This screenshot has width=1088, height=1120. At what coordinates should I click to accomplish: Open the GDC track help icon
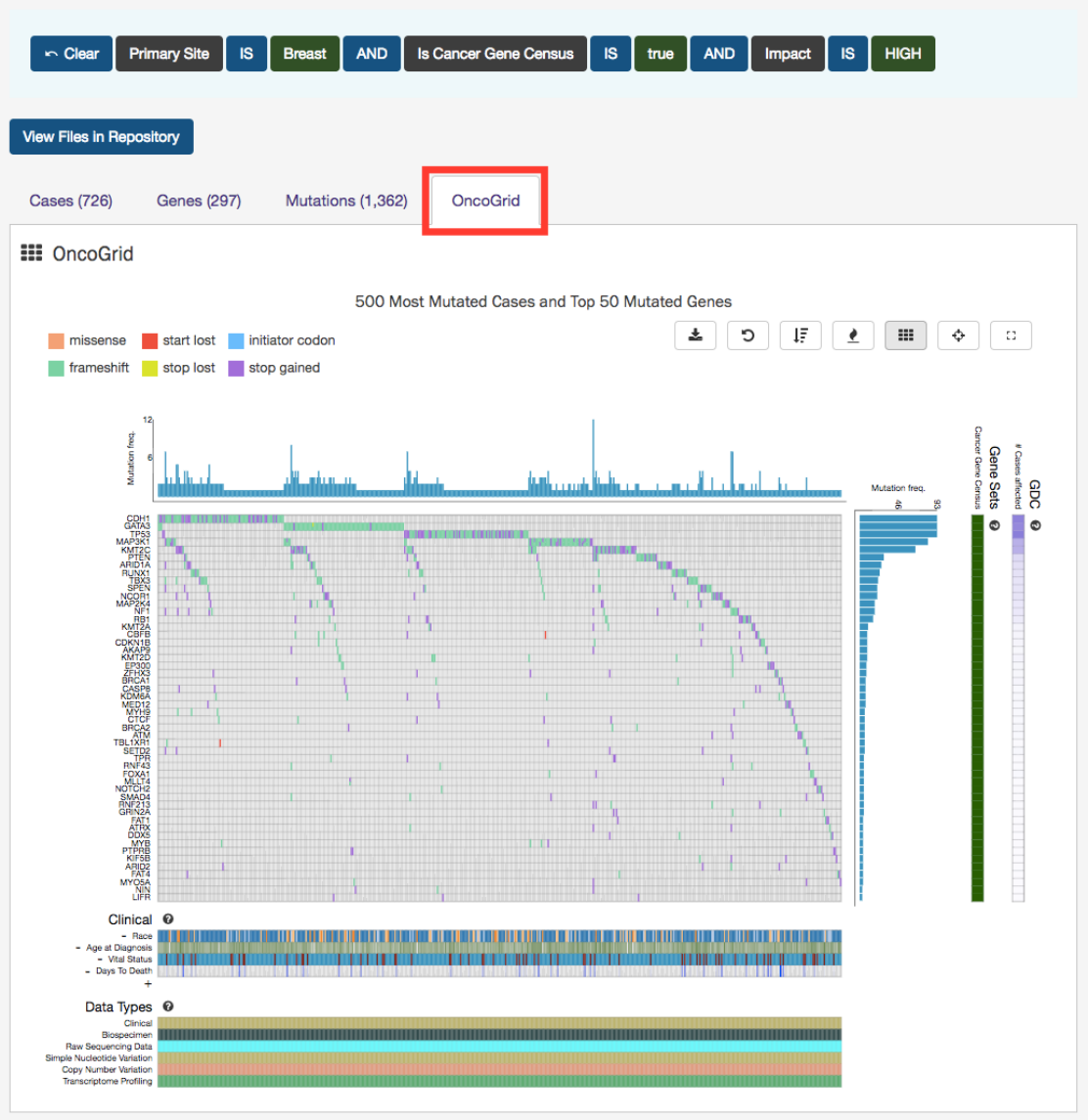click(x=1036, y=525)
